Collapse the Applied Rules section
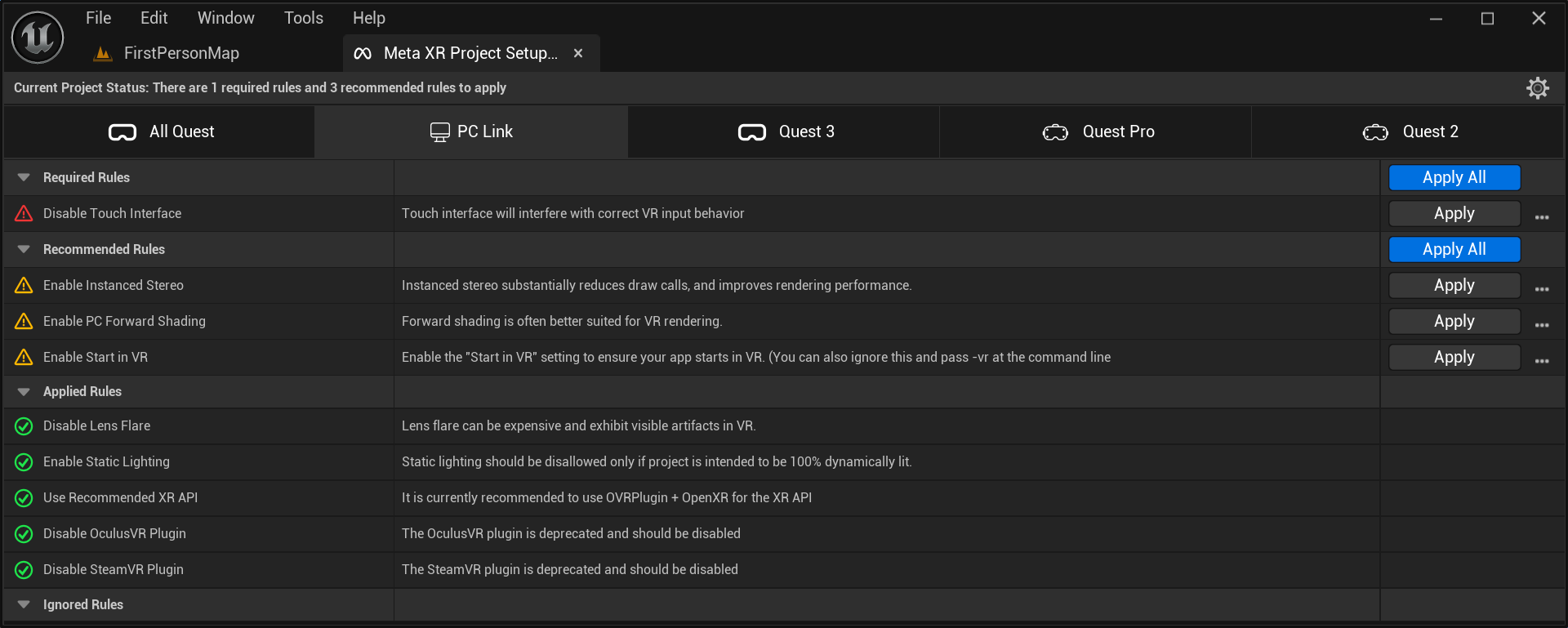The width and height of the screenshot is (1568, 628). [x=24, y=392]
